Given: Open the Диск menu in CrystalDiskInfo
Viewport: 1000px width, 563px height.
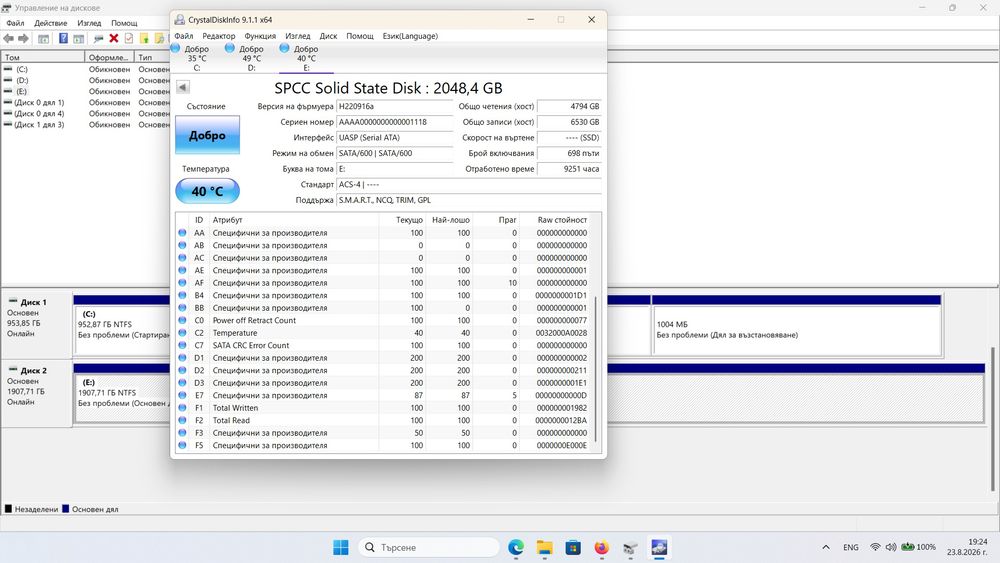Looking at the screenshot, I should click(328, 36).
